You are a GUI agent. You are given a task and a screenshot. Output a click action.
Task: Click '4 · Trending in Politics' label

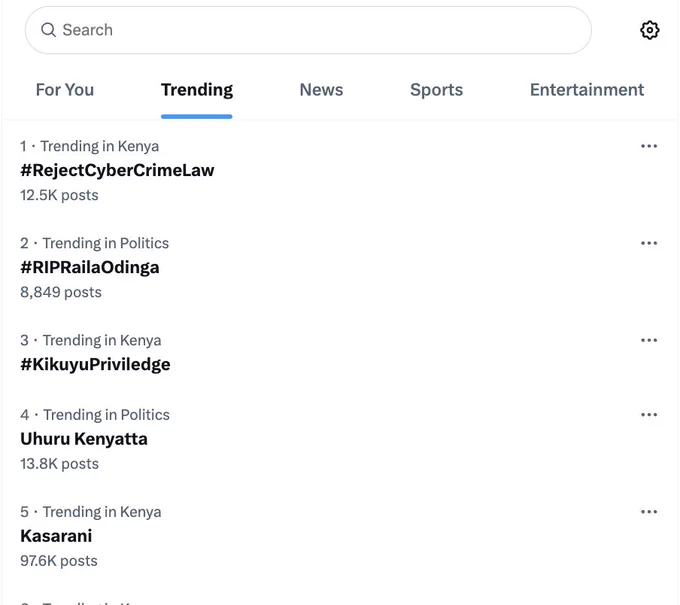95,415
